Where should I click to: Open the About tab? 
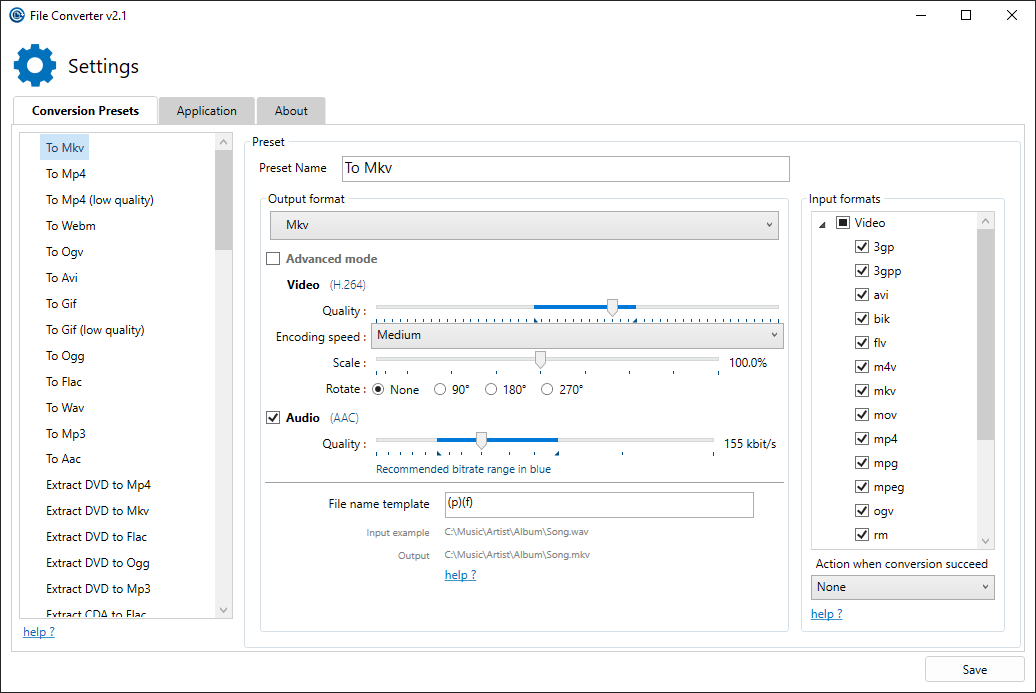pos(290,110)
